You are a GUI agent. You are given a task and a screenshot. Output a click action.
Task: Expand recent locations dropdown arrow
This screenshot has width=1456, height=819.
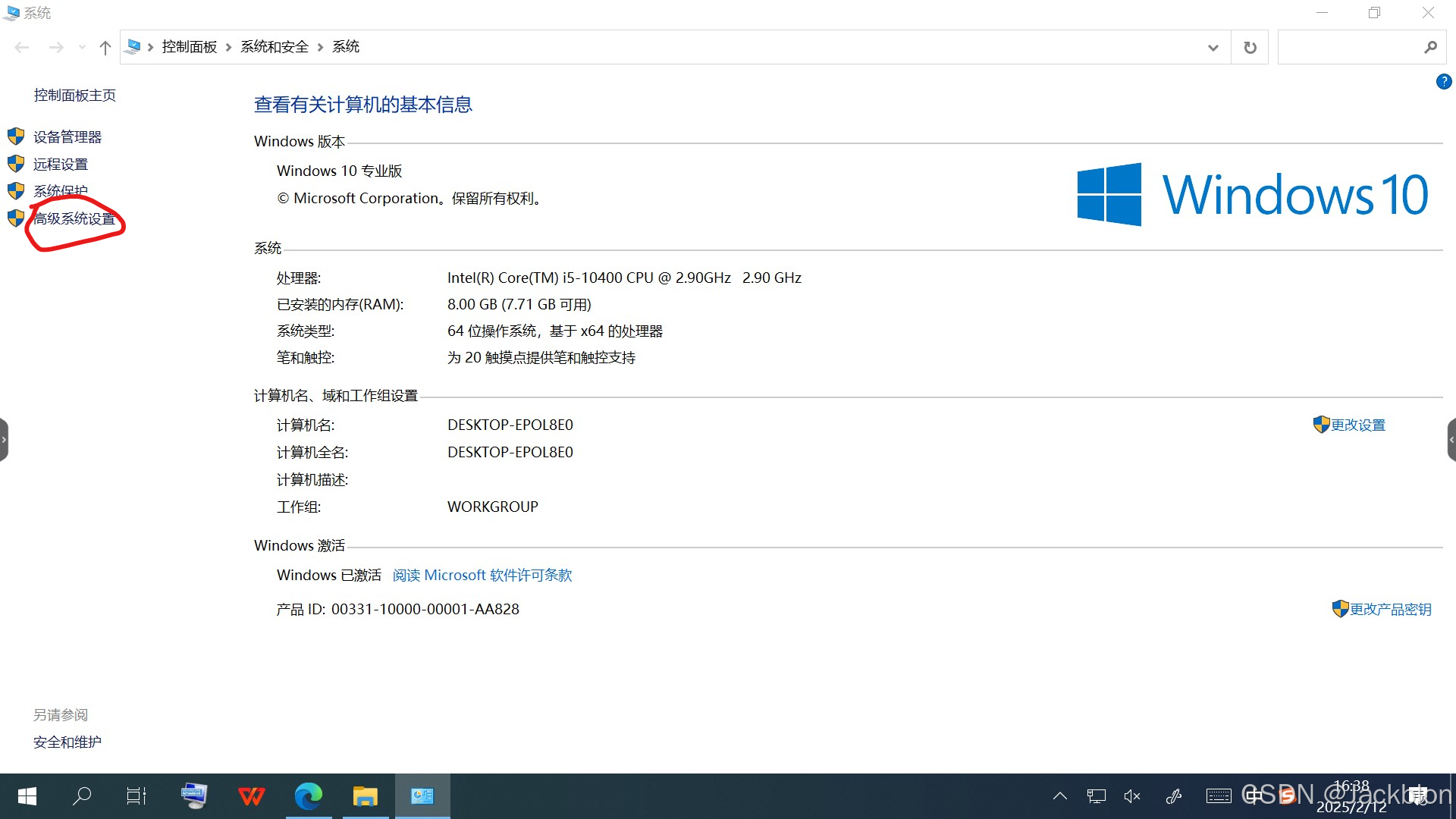82,47
